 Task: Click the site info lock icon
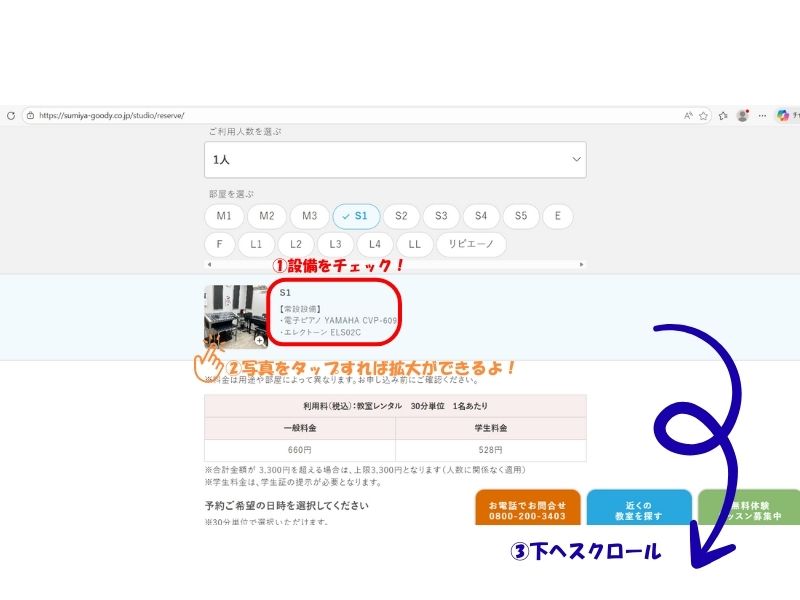point(29,116)
